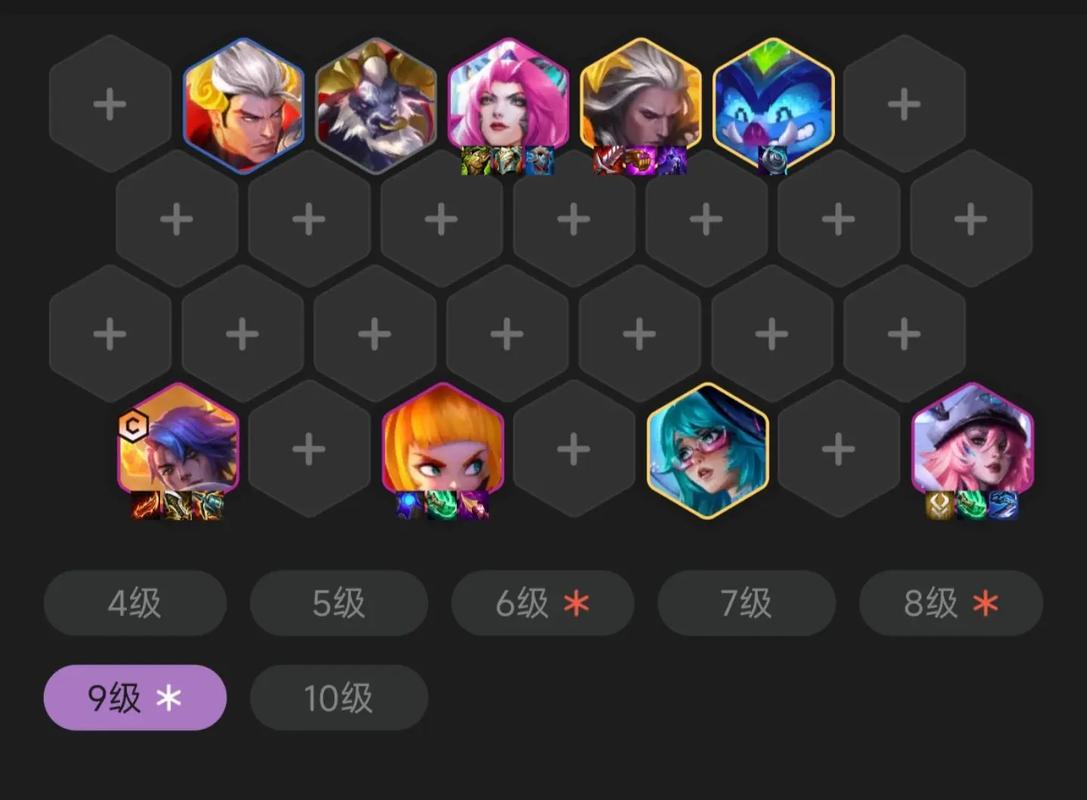Select the teal-haired glasses champion portrait
The height and width of the screenshot is (800, 1087).
(x=707, y=450)
